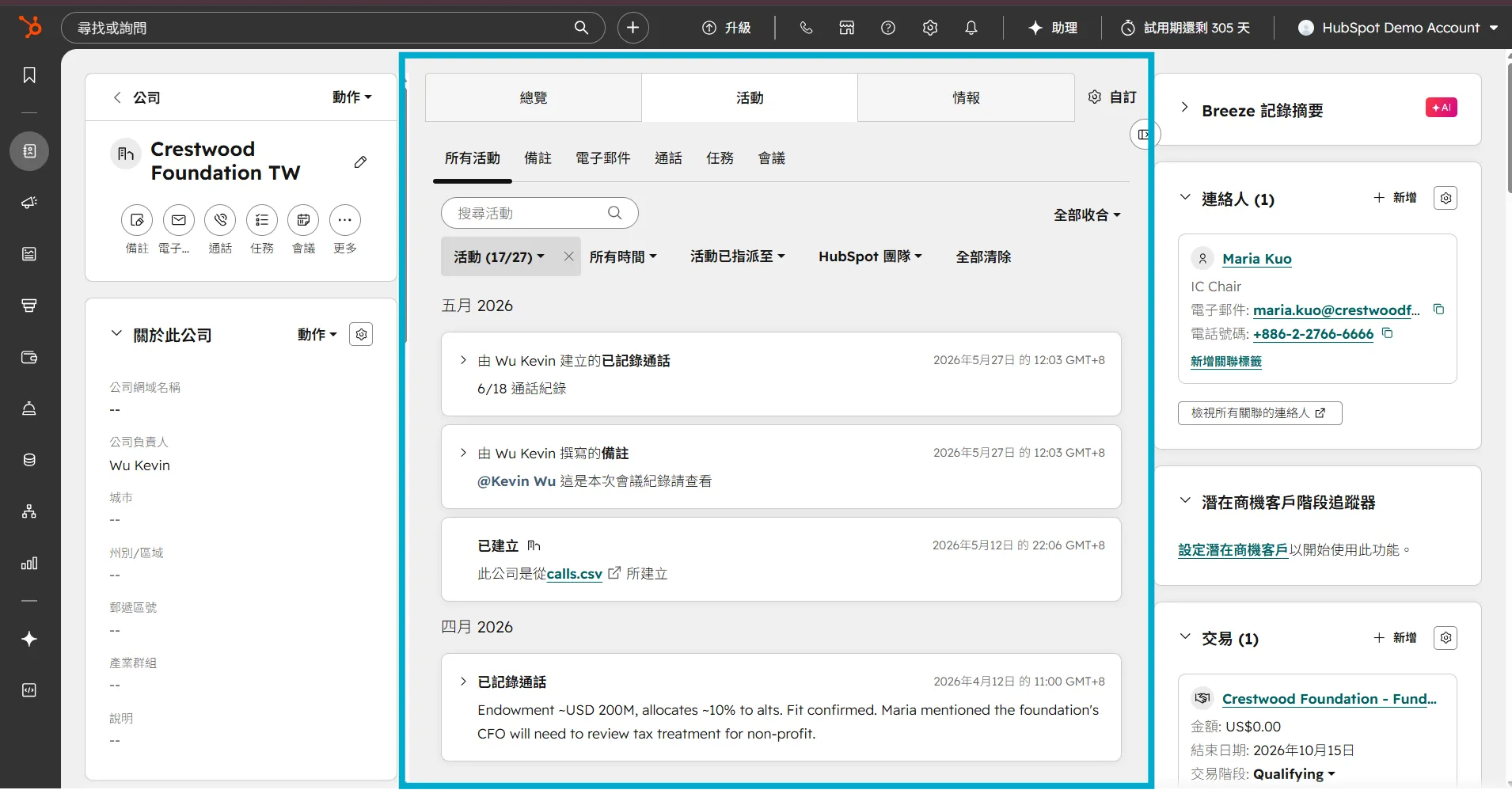Expand the Breeze 記錄摘要 section
This screenshot has height=790, width=1512.
coord(1184,108)
